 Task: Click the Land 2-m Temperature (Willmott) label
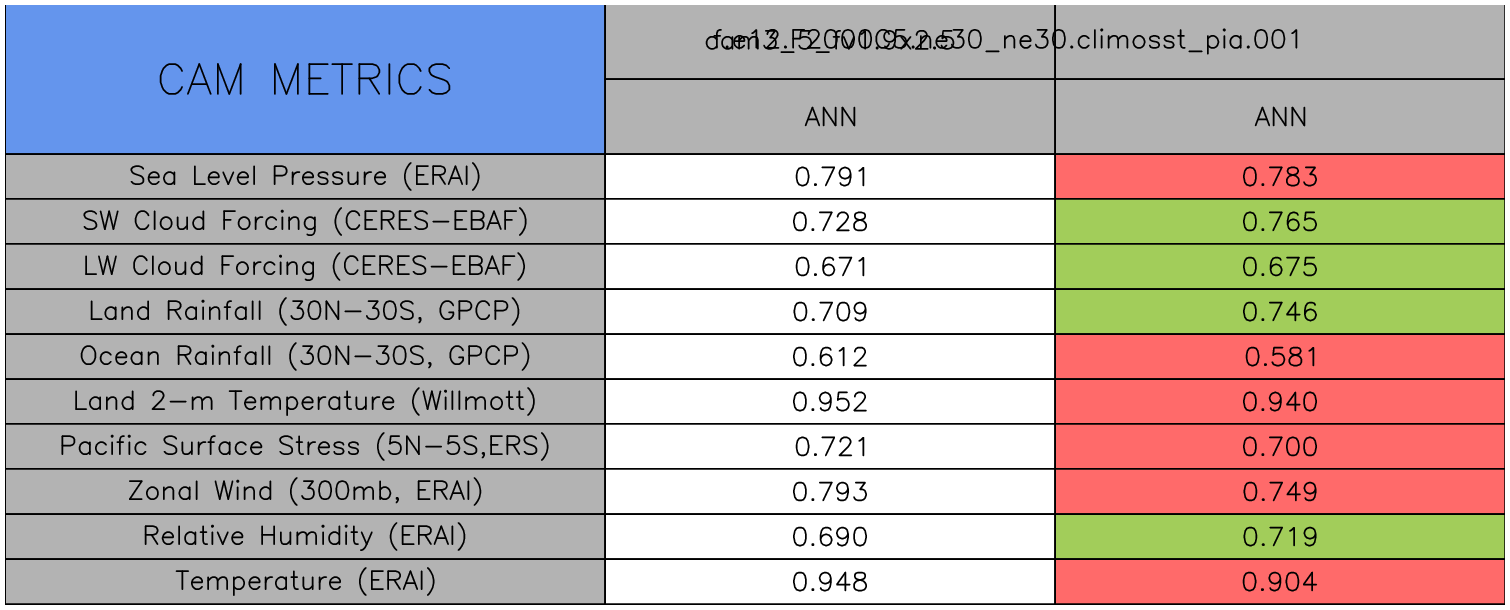(x=305, y=402)
